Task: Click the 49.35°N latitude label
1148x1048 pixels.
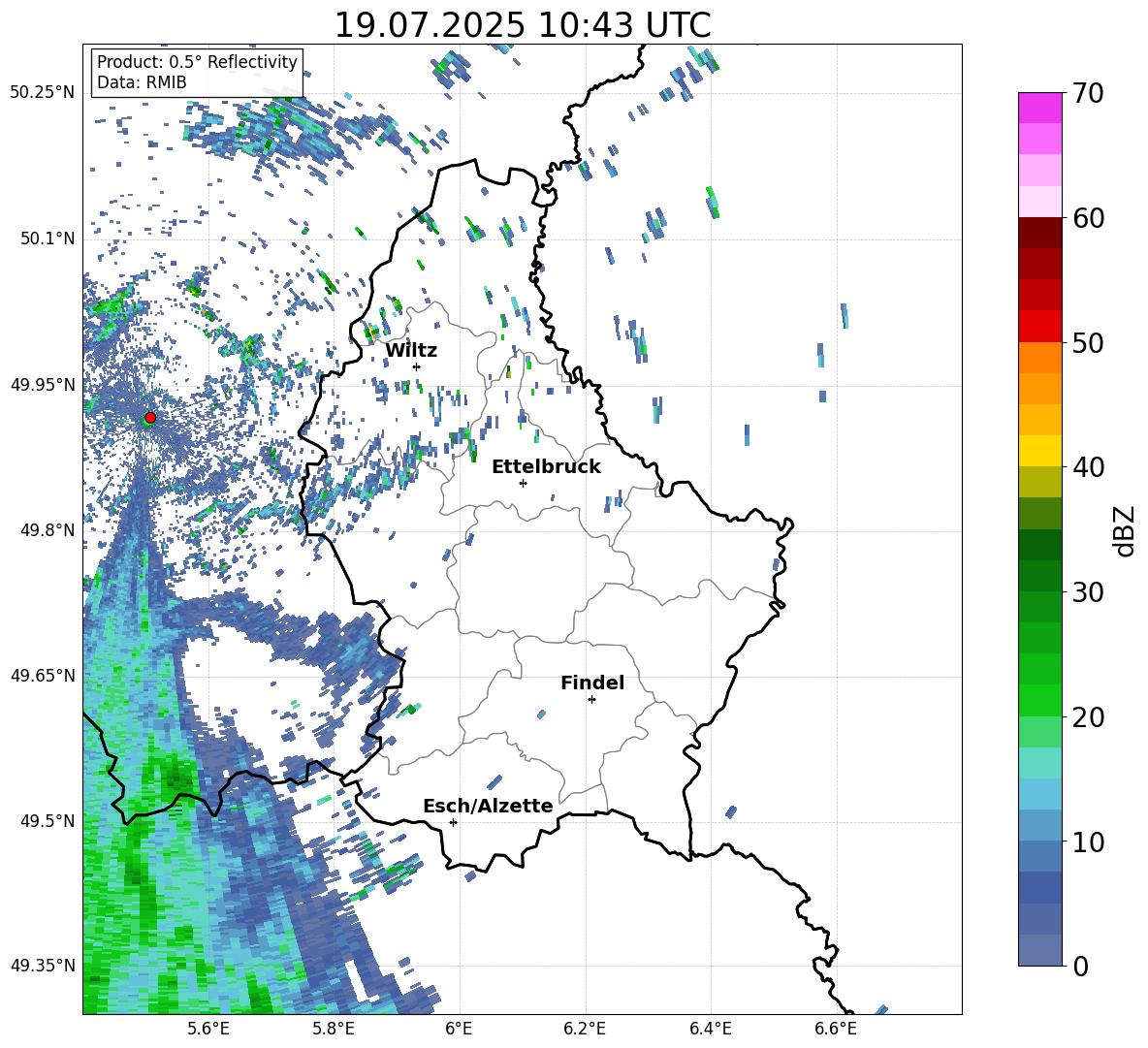Action: [43, 966]
